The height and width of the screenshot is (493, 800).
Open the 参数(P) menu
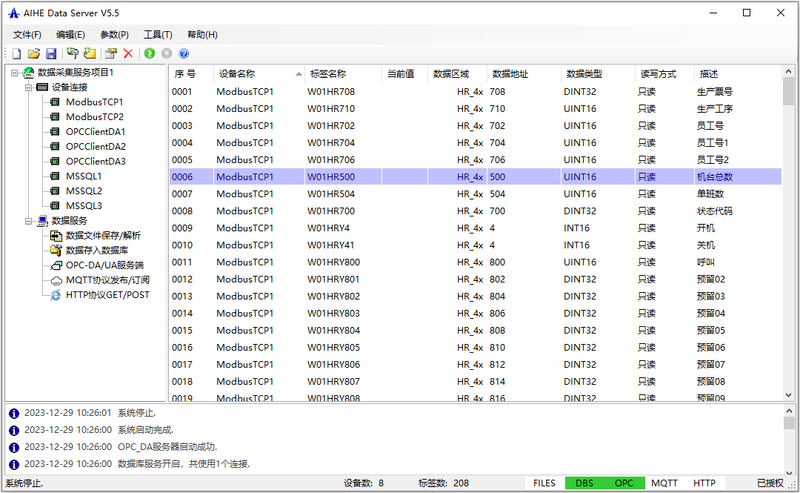pos(114,35)
